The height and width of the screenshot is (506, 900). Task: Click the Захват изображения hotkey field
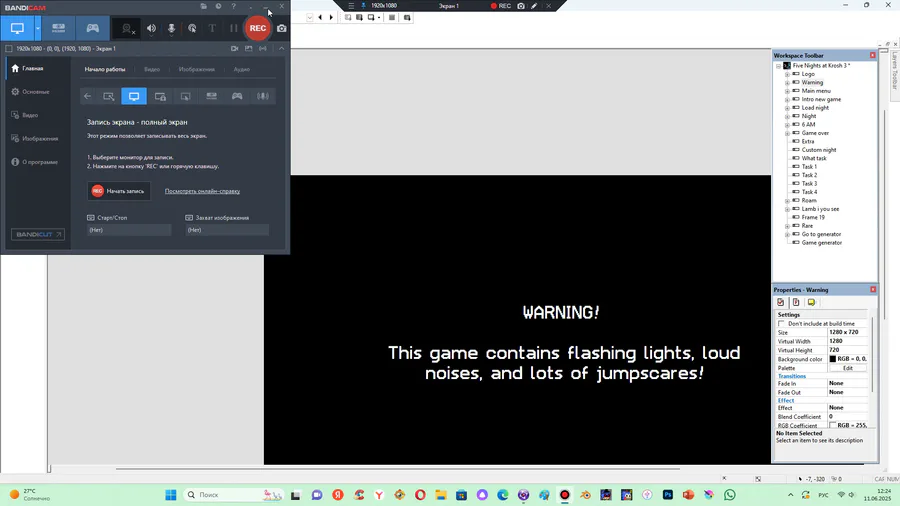click(x=227, y=230)
